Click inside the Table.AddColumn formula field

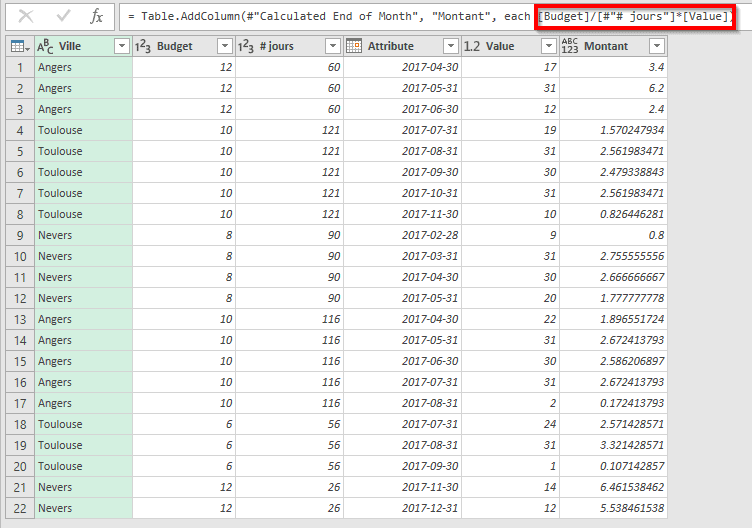click(330, 16)
